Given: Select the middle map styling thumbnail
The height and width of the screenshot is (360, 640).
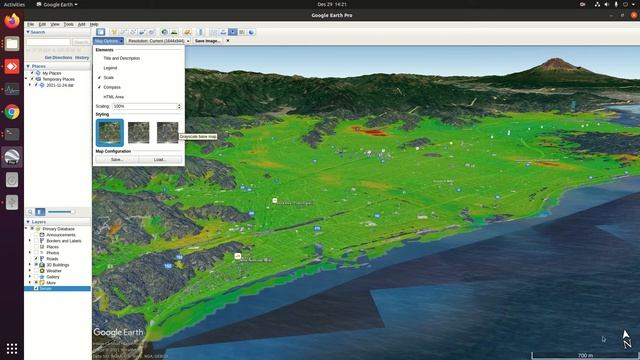Looking at the screenshot, I should (139, 132).
